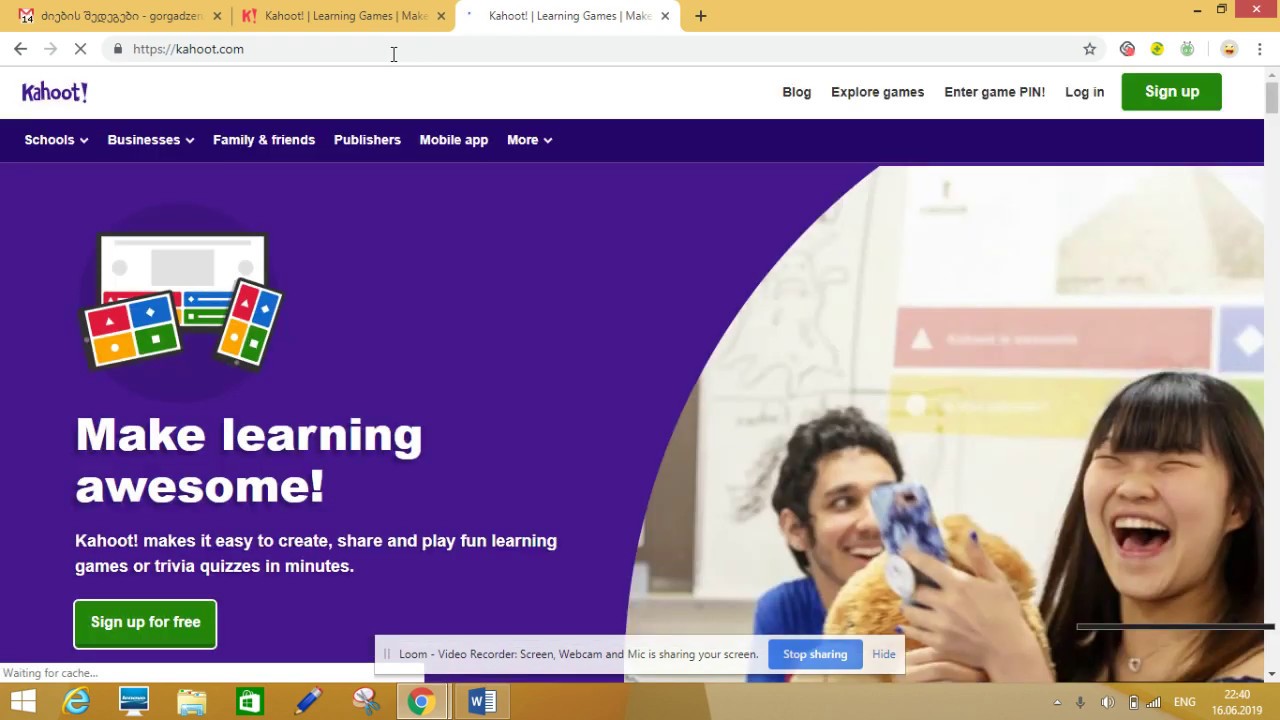Open the Chrome profile emoji avatar

click(1229, 49)
